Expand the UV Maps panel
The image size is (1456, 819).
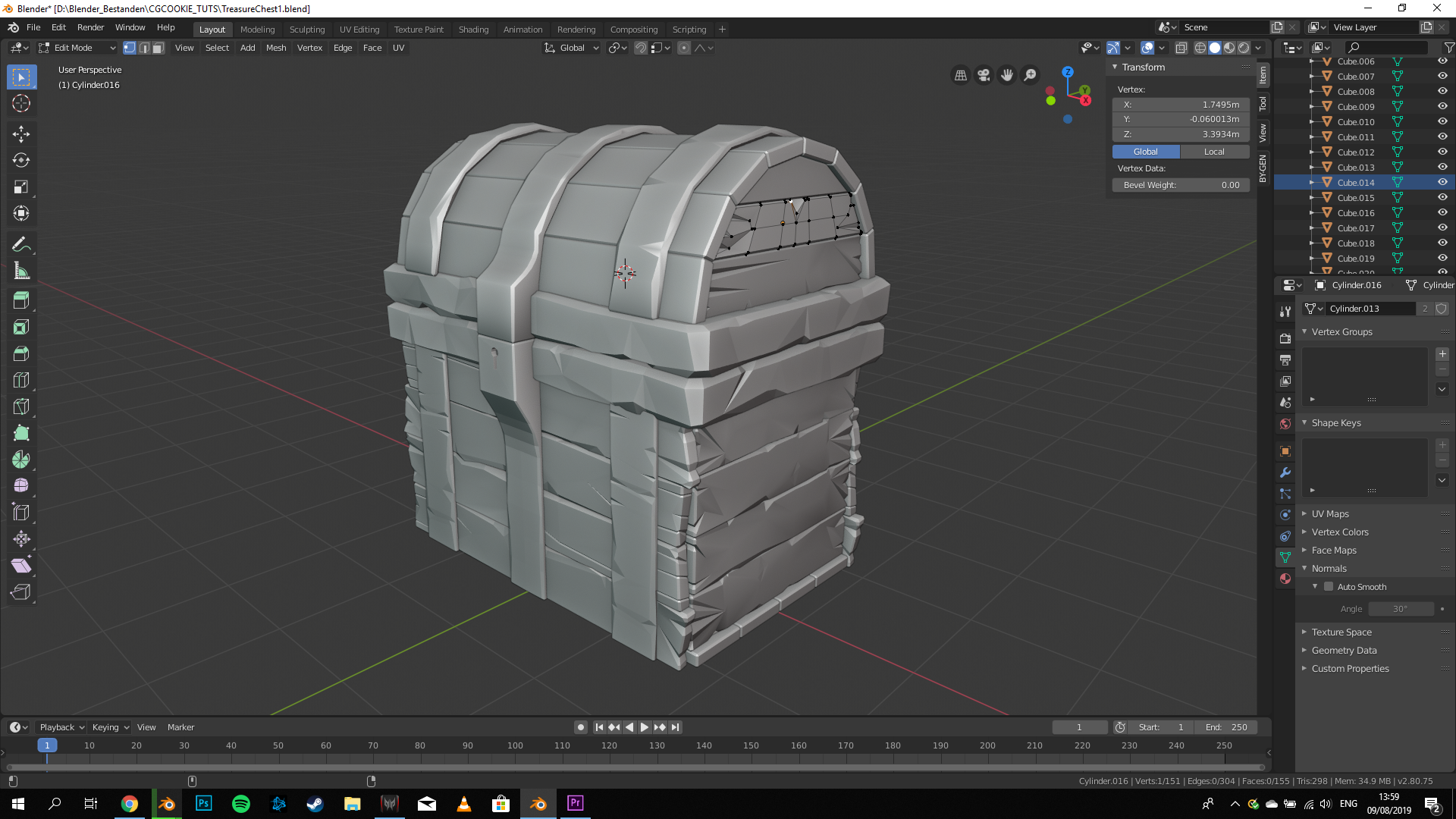1330,514
